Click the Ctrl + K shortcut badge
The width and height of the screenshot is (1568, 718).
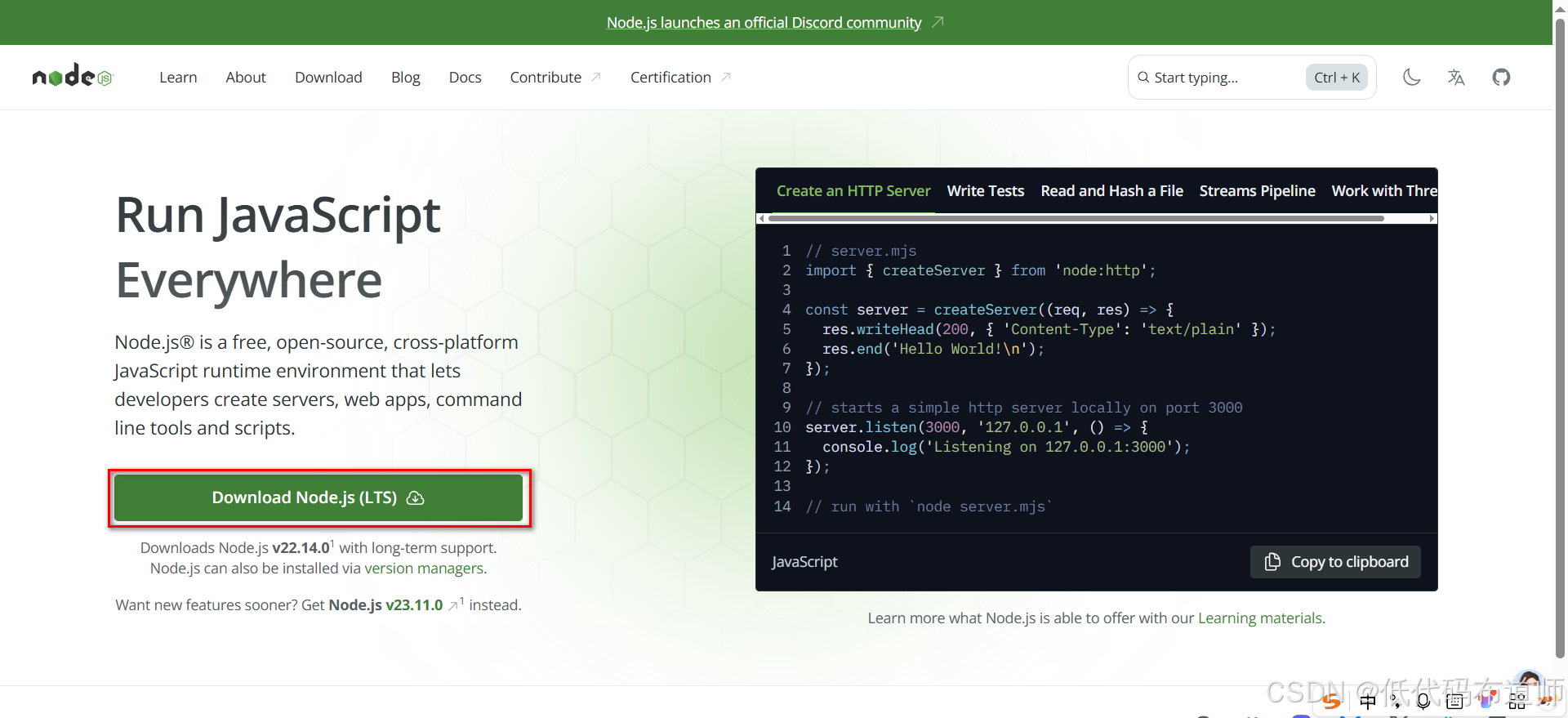point(1337,78)
